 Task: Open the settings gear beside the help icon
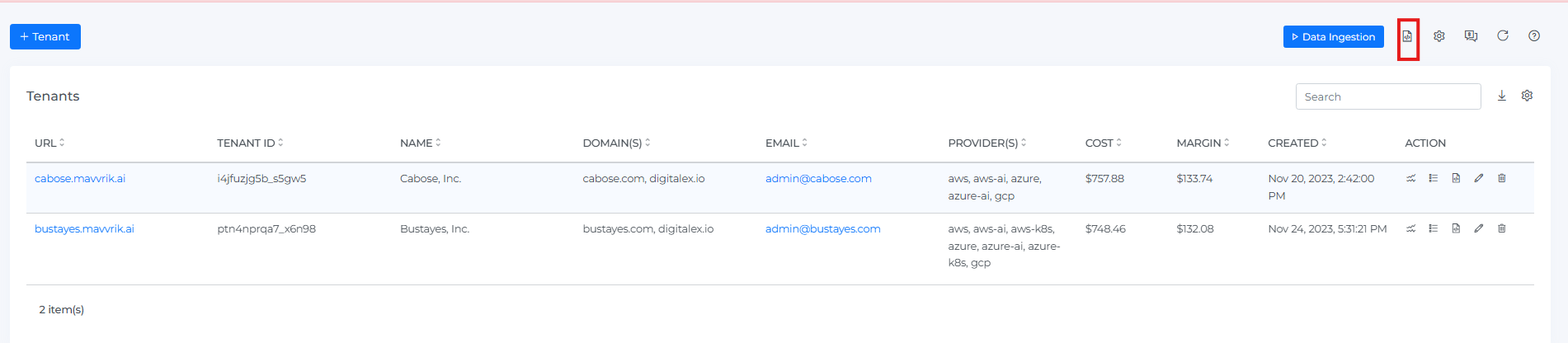point(1439,36)
